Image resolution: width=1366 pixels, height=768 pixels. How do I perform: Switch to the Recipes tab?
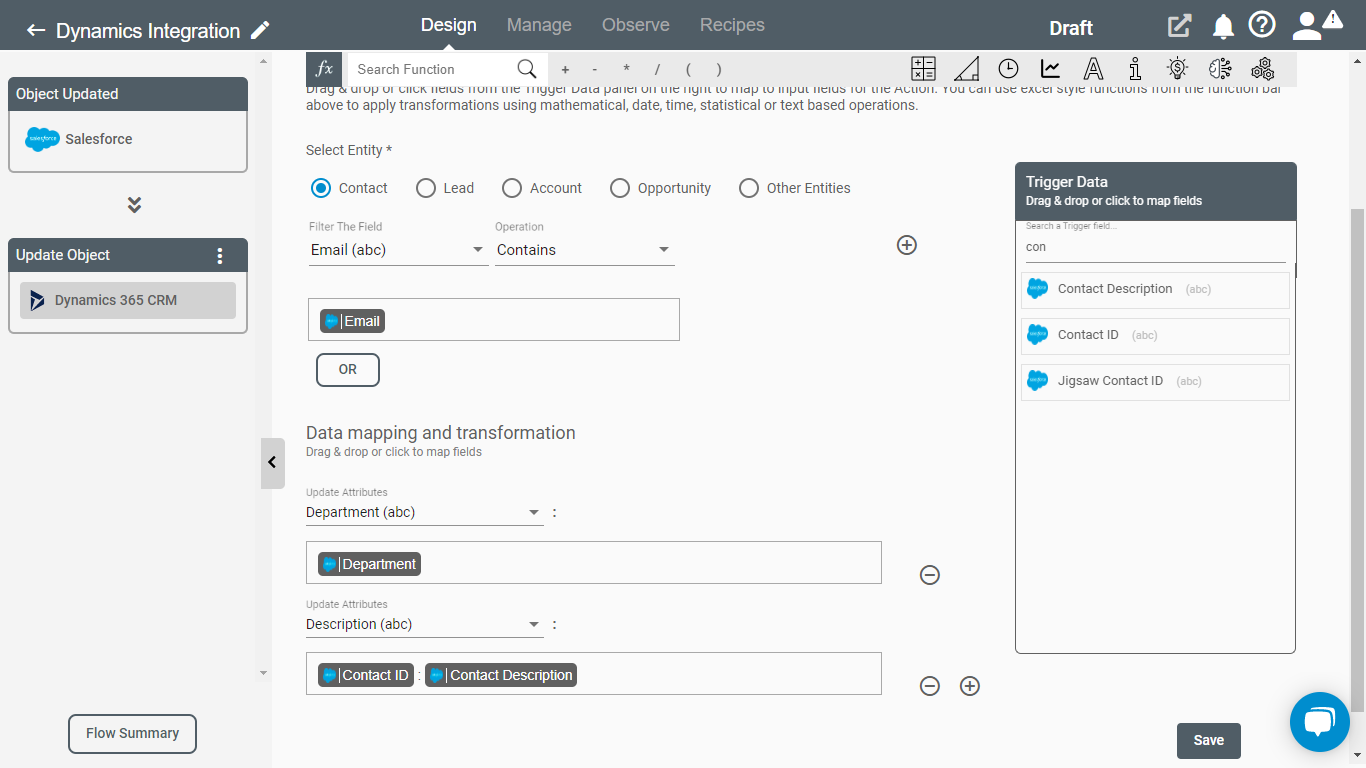[x=732, y=25]
